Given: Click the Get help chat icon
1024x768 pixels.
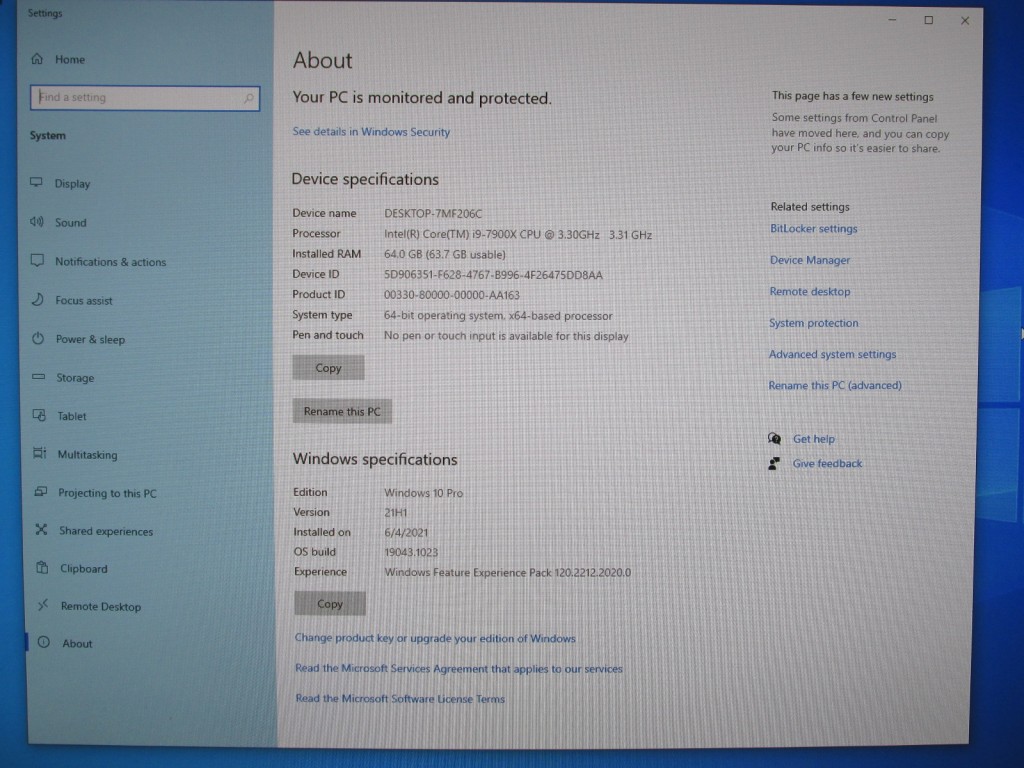Looking at the screenshot, I should 775,438.
